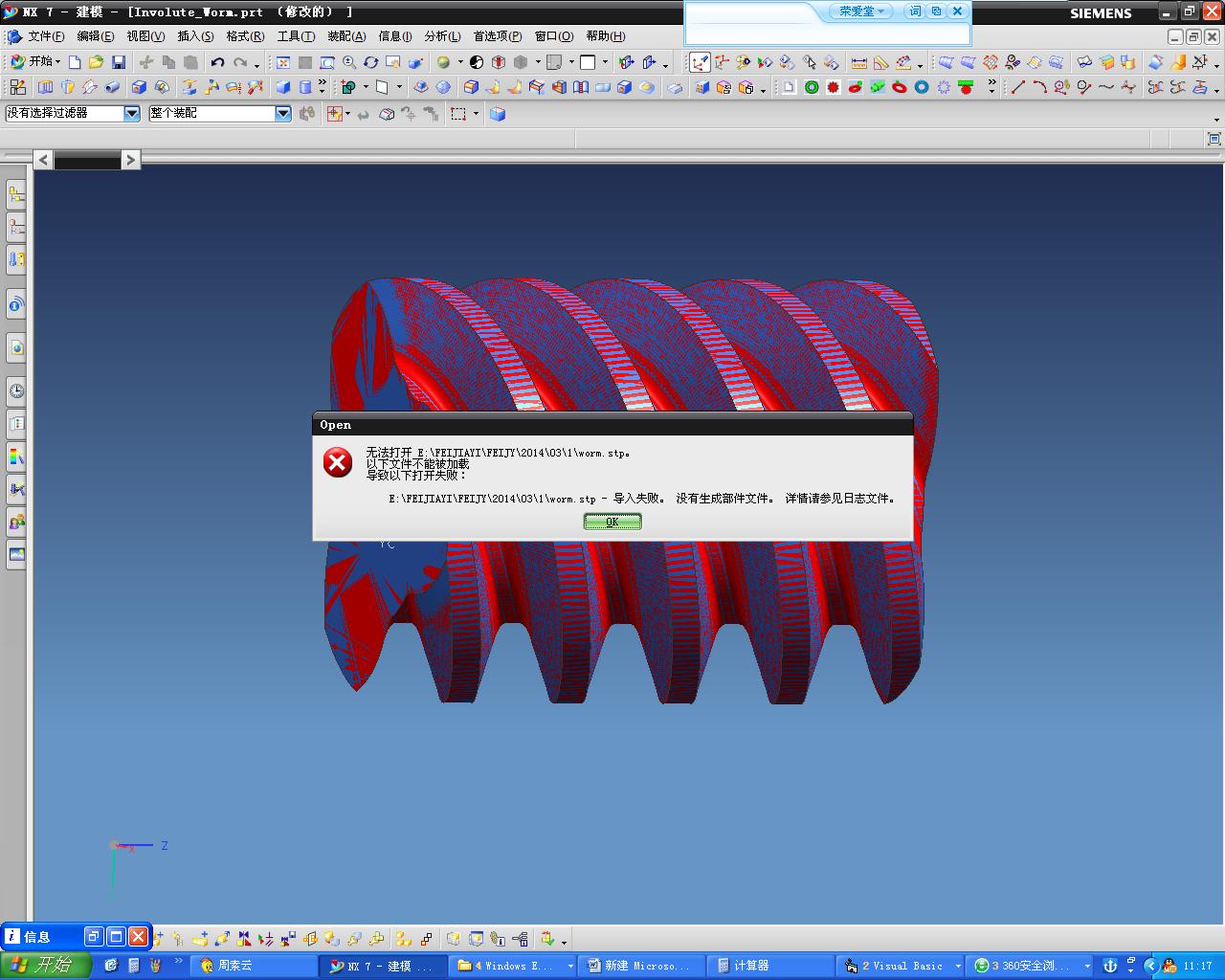Open Visual Basic taskbar group
This screenshot has width=1225, height=980.
[902, 966]
